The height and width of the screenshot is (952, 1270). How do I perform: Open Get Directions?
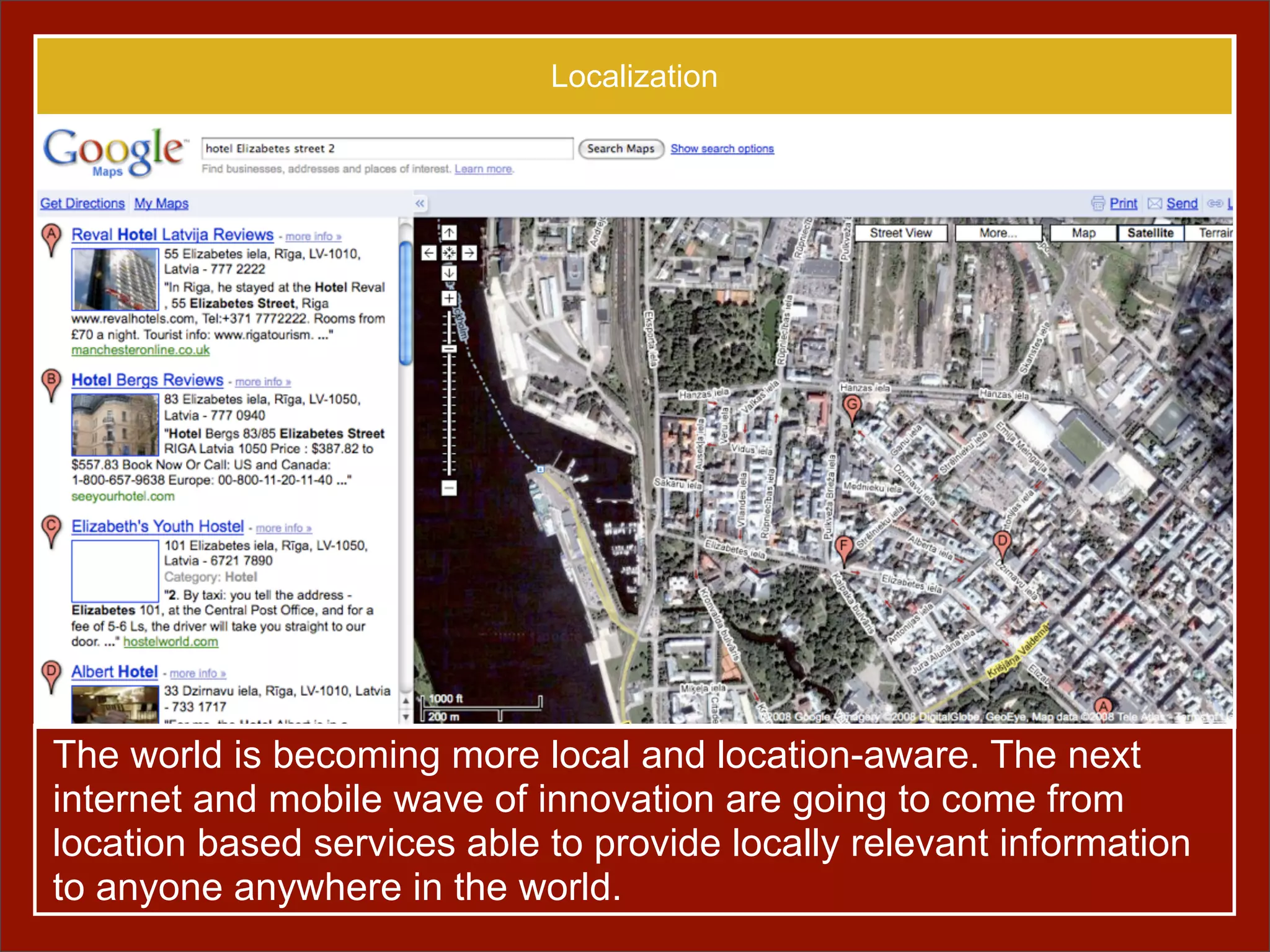click(x=82, y=203)
